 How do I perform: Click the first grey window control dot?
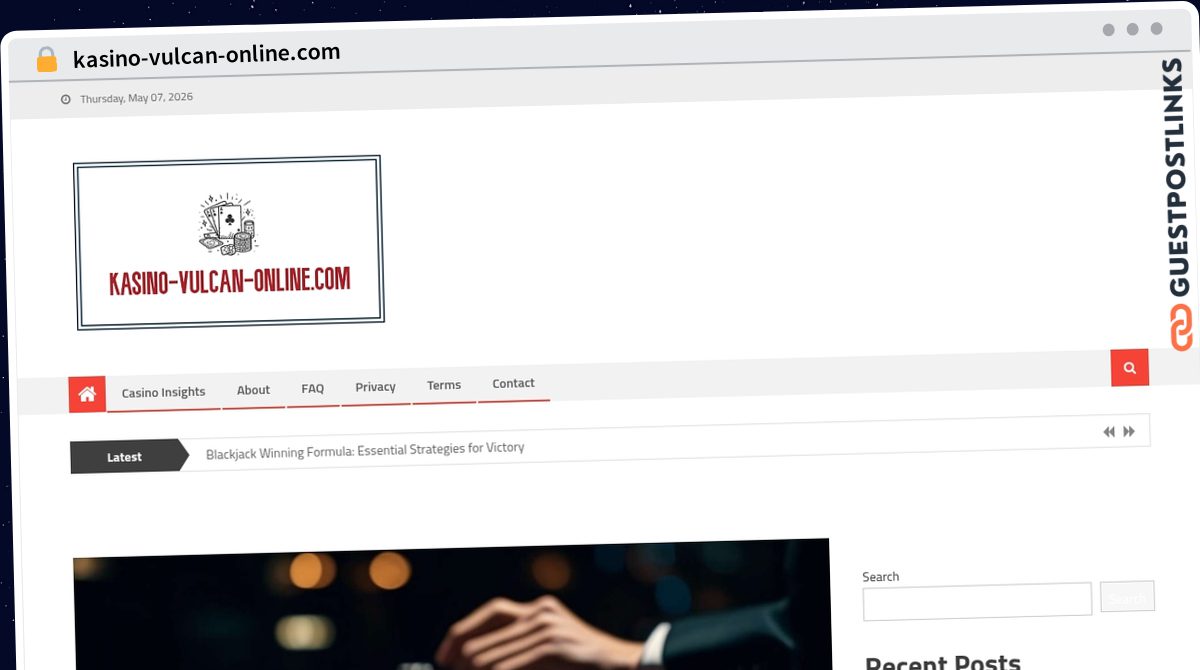(1108, 30)
